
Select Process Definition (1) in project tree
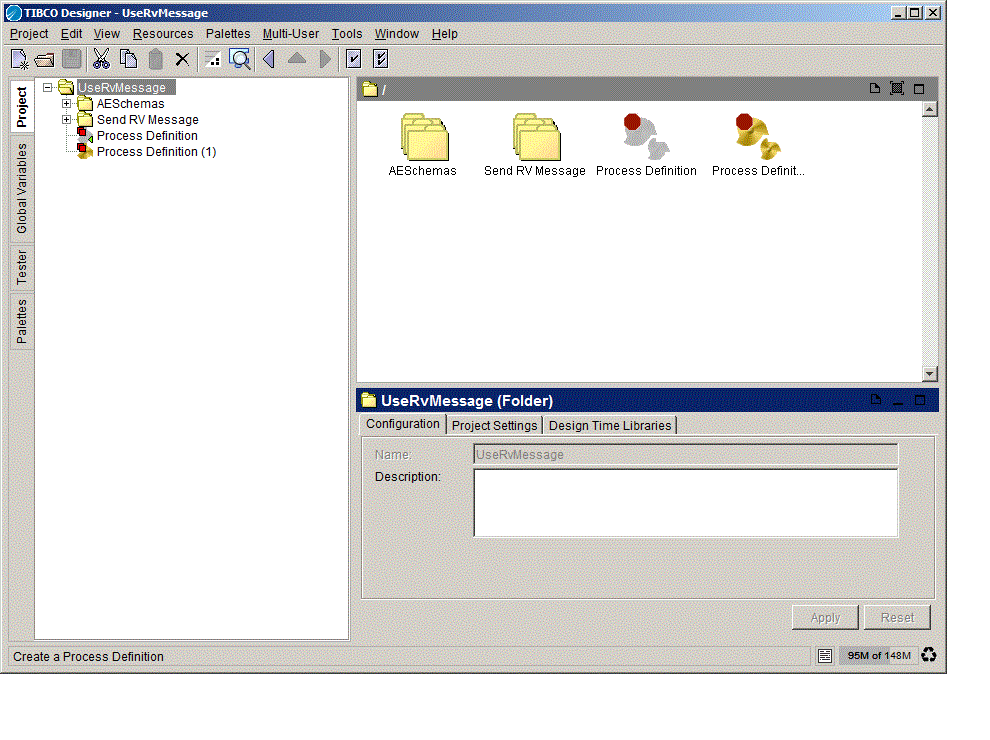pos(157,152)
